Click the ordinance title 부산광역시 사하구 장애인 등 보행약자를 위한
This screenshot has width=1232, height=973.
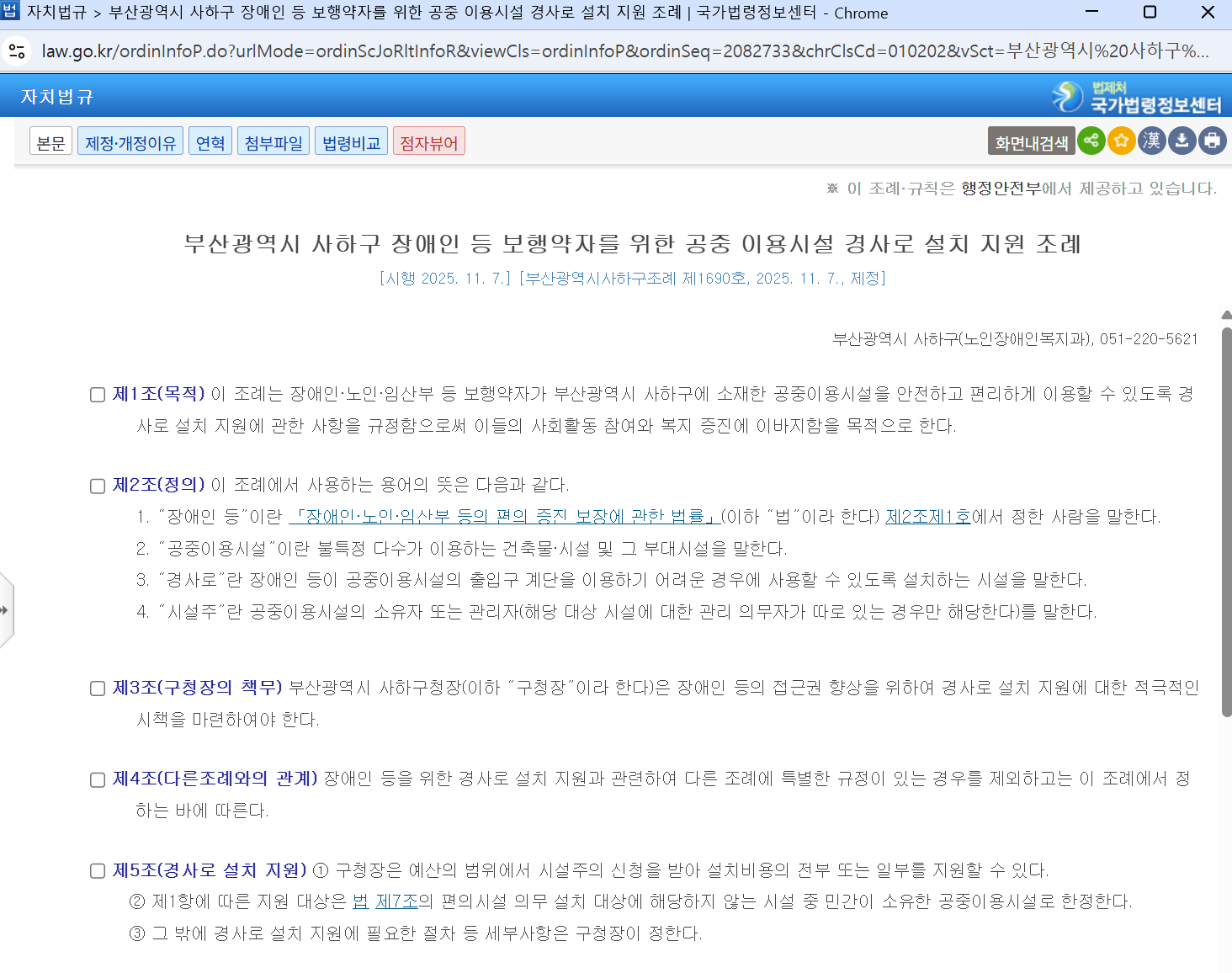click(632, 244)
